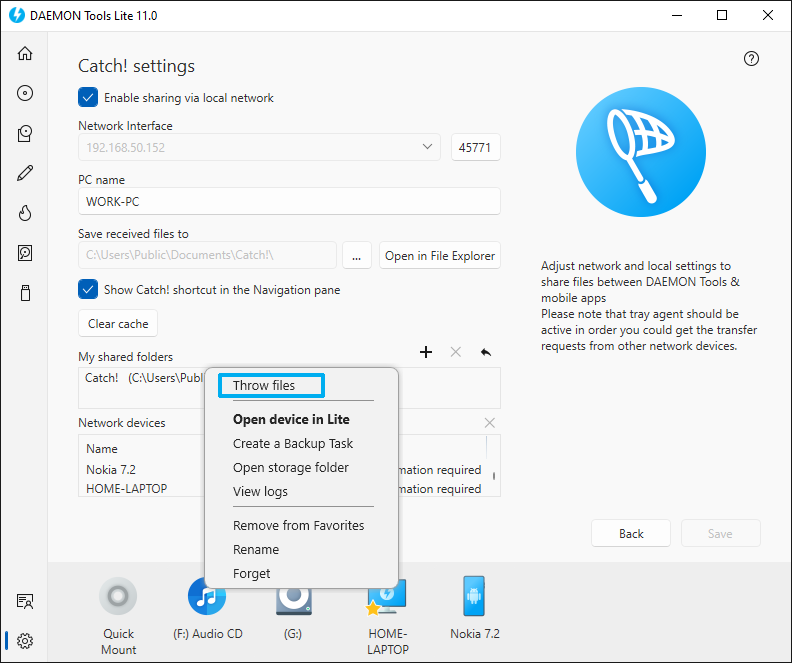792x663 pixels.
Task: Click the save path field
Action: point(207,255)
